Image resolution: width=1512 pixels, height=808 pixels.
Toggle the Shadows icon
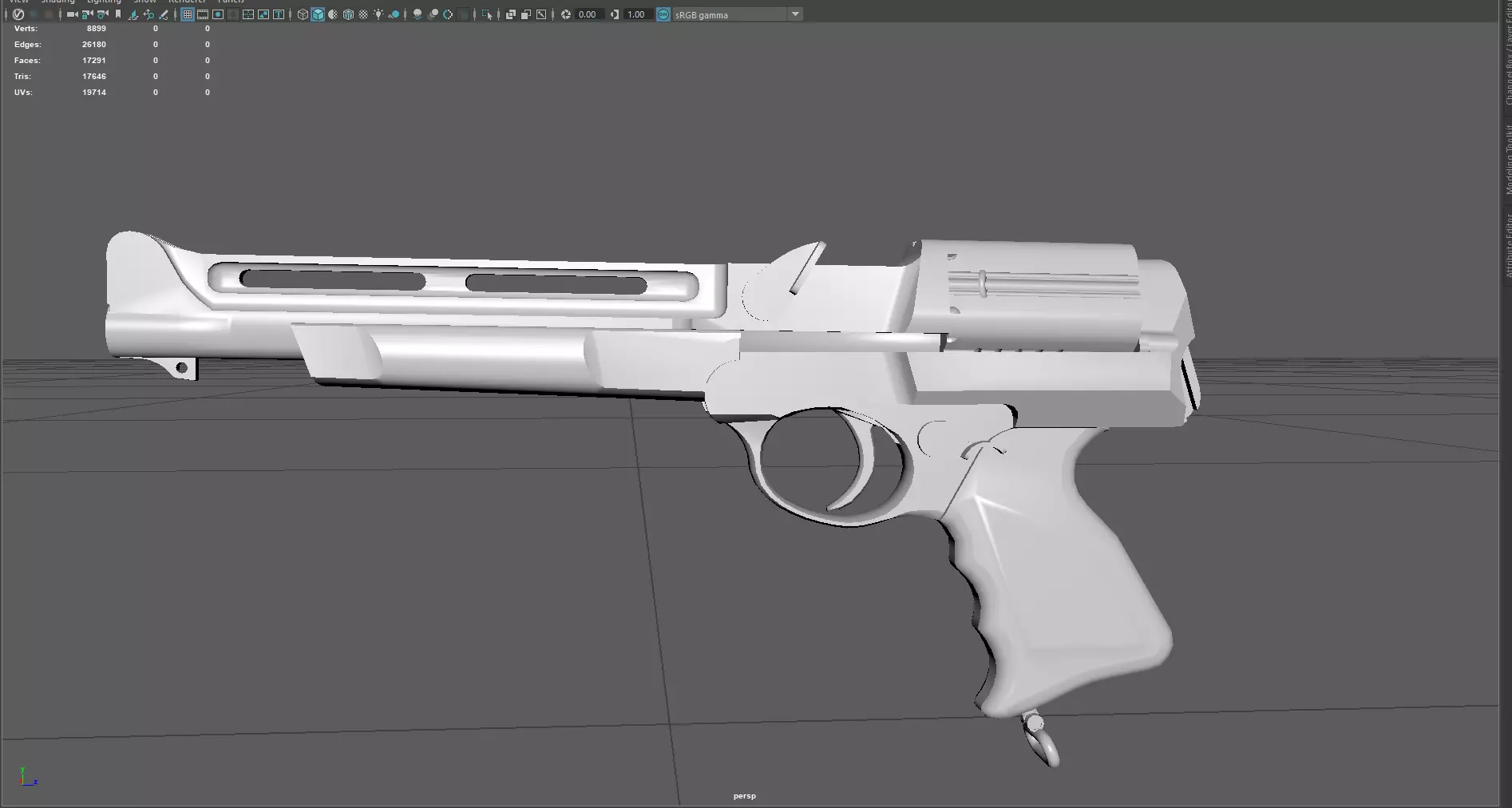point(394,14)
